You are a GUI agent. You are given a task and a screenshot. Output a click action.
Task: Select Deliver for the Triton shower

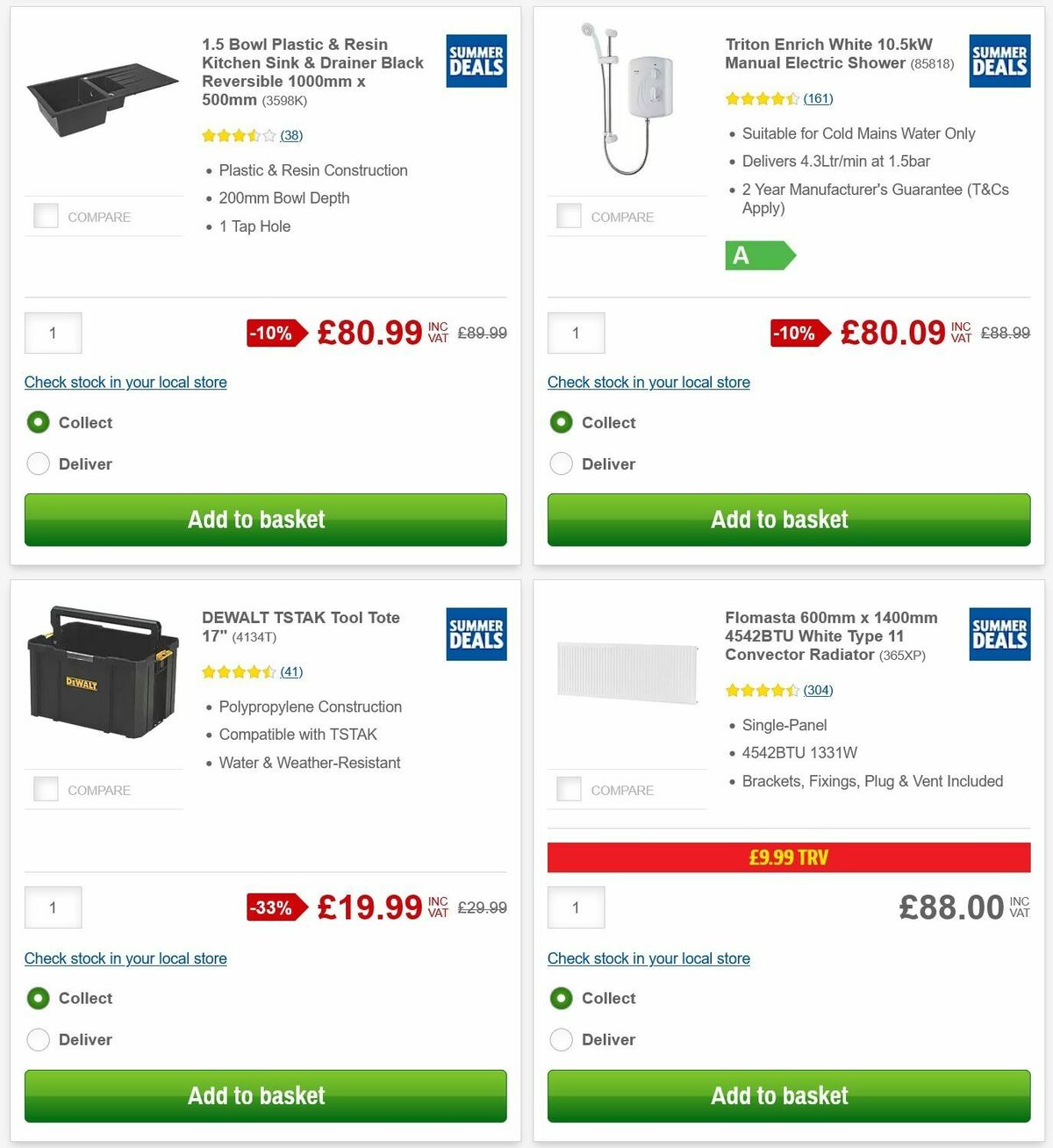[x=561, y=463]
